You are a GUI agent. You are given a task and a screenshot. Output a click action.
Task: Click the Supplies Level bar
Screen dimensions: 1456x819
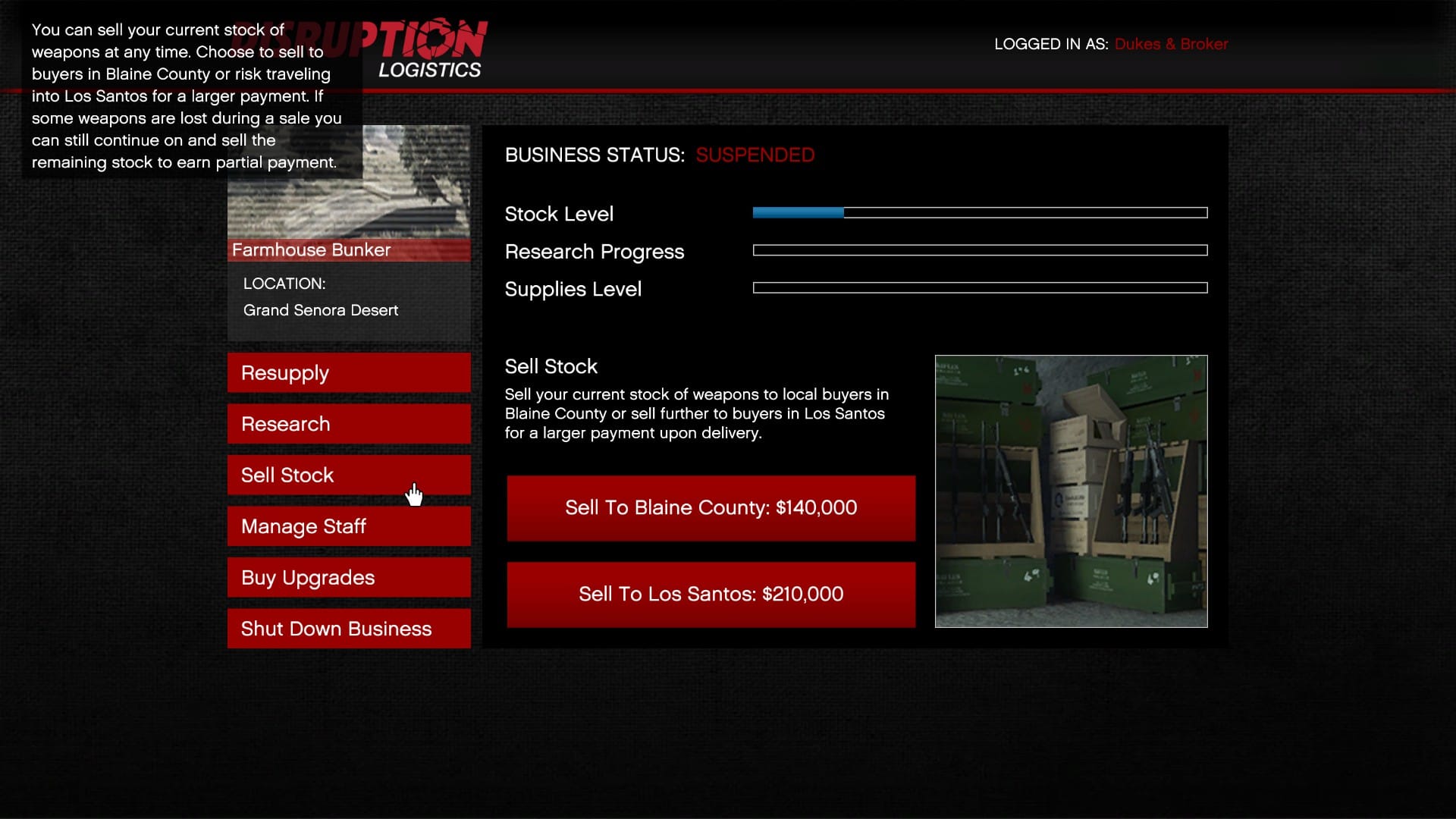[980, 287]
